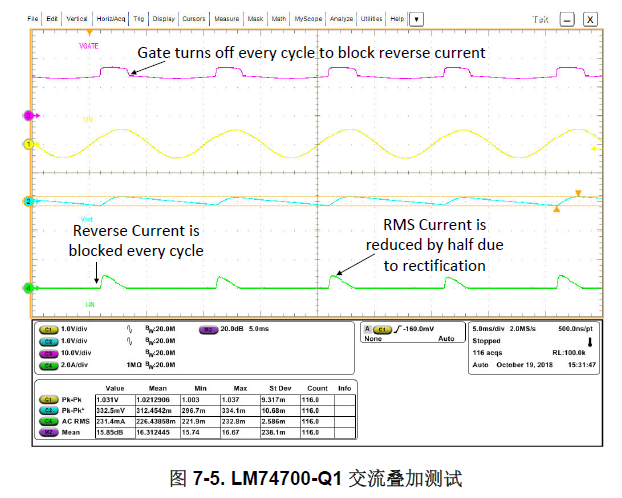Open the Analyze menu
The height and width of the screenshot is (498, 622).
point(341,19)
